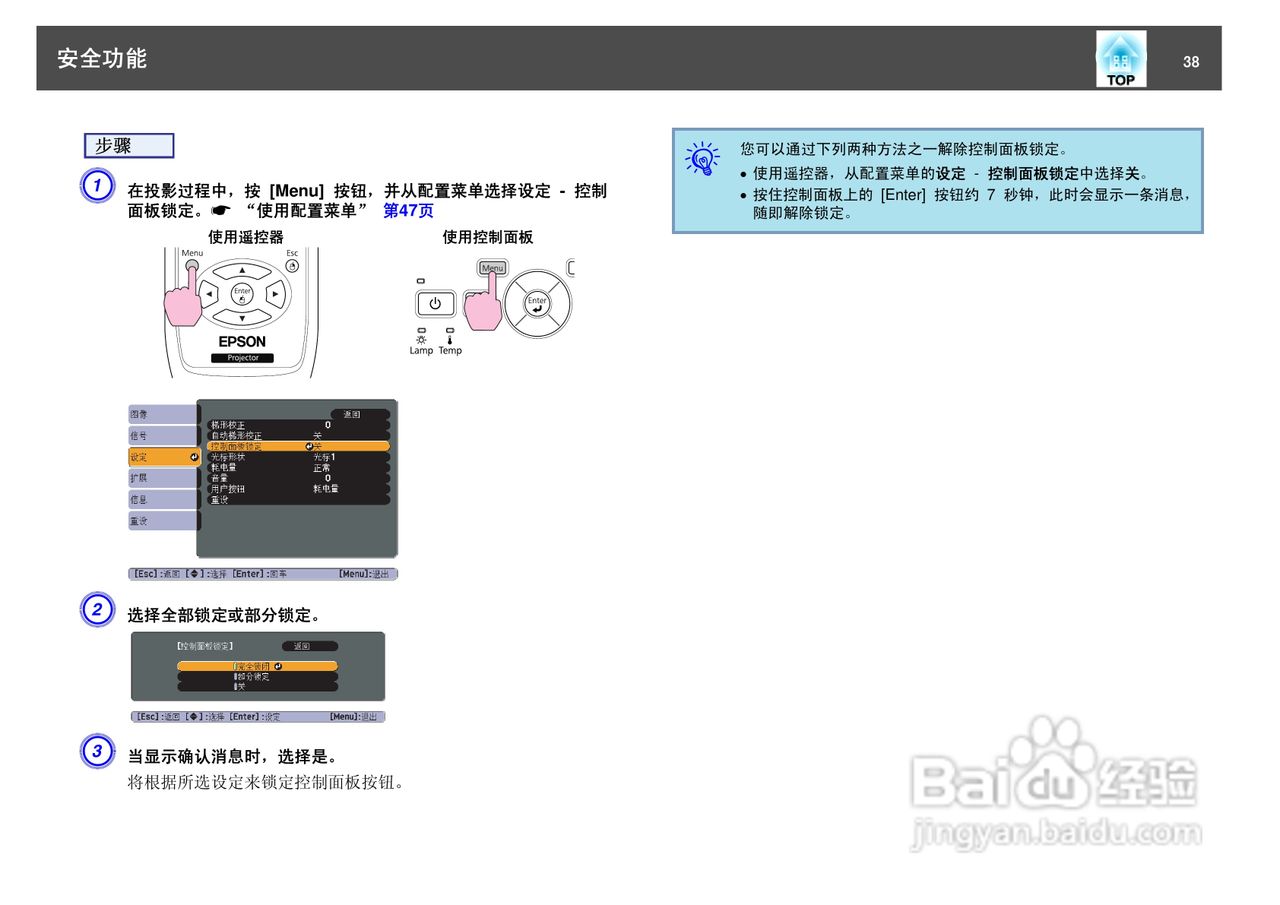Click the Lamp indicator on the control panel

click(x=421, y=340)
